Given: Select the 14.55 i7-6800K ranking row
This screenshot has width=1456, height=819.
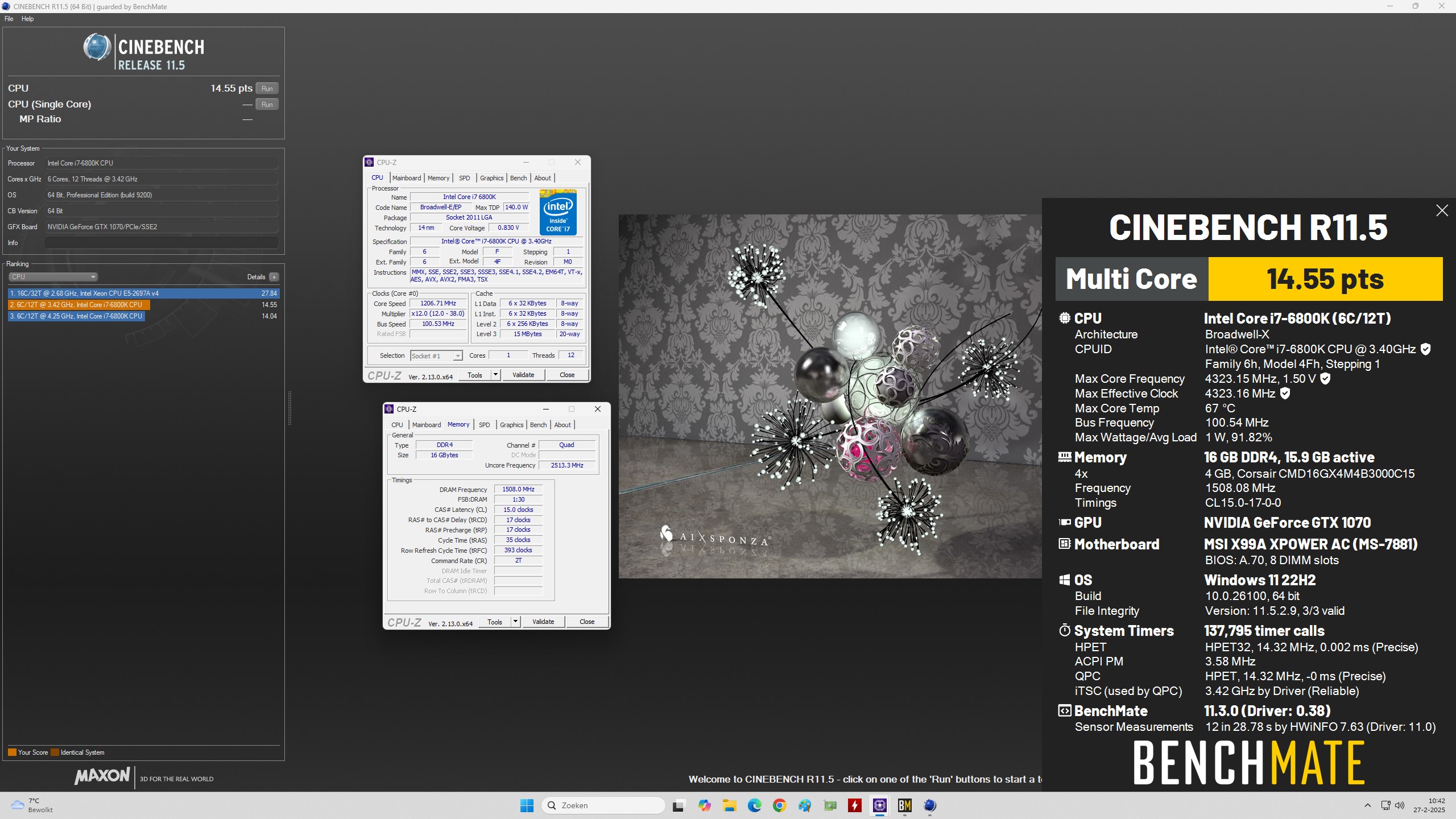Looking at the screenshot, I should point(143,305).
